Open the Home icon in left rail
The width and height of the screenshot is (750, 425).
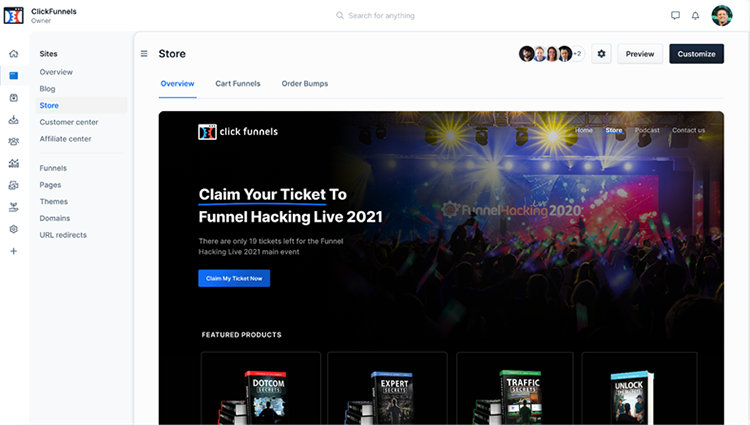click(14, 54)
